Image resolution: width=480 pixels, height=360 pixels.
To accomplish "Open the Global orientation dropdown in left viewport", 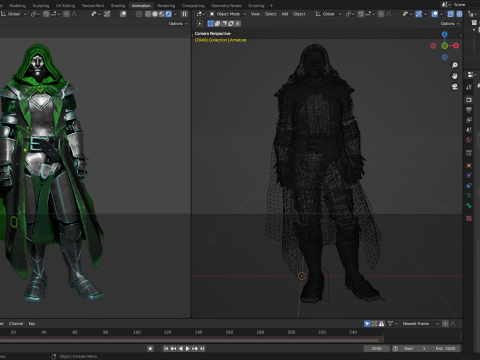I will pyautogui.click(x=14, y=14).
